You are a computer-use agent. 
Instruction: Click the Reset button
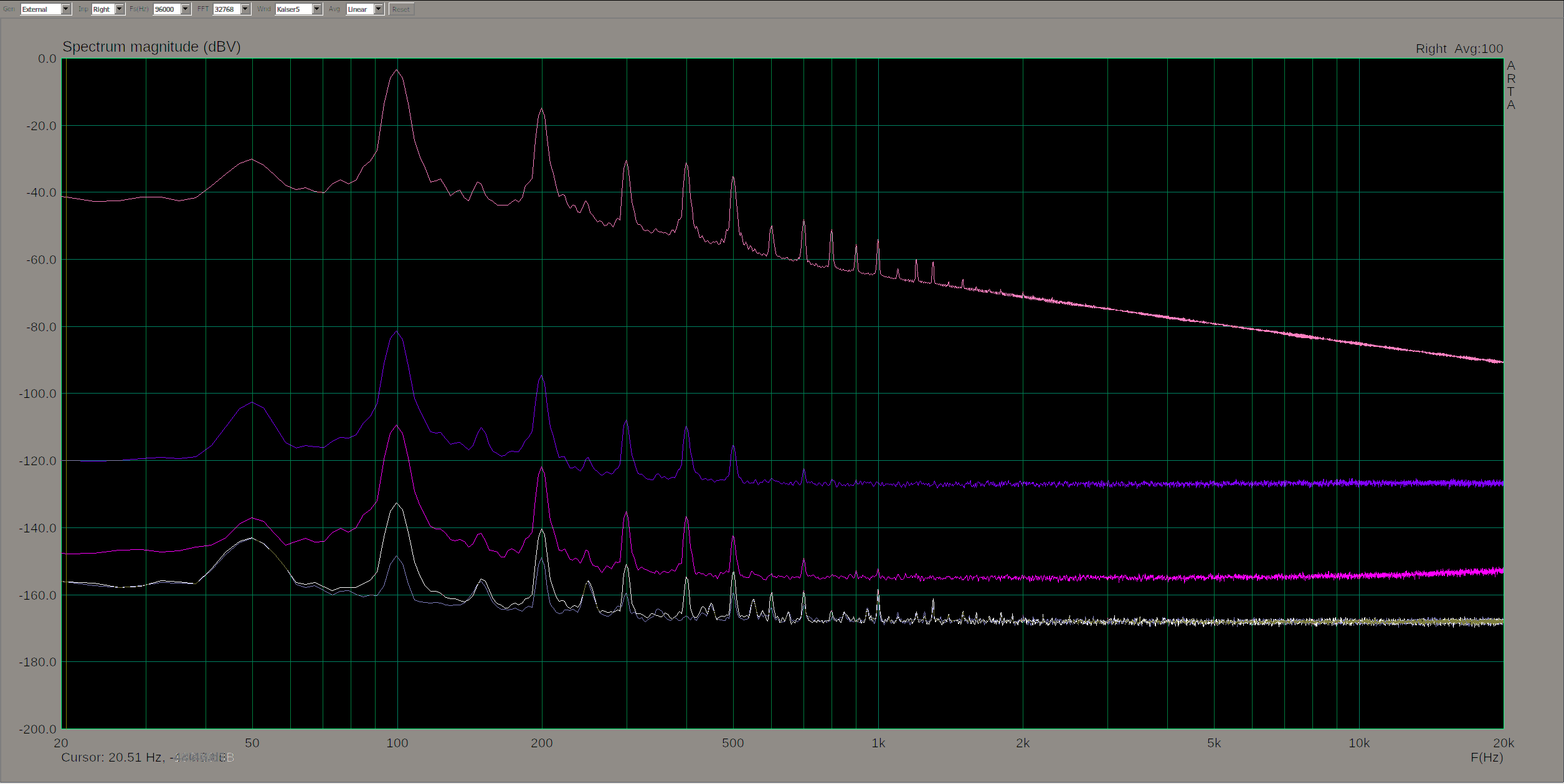pos(401,9)
